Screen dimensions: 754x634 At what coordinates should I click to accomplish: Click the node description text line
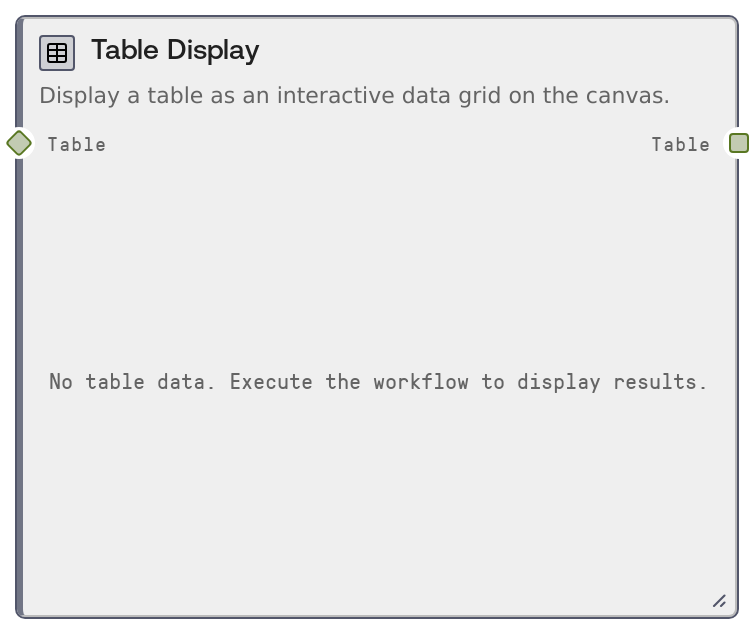[354, 96]
